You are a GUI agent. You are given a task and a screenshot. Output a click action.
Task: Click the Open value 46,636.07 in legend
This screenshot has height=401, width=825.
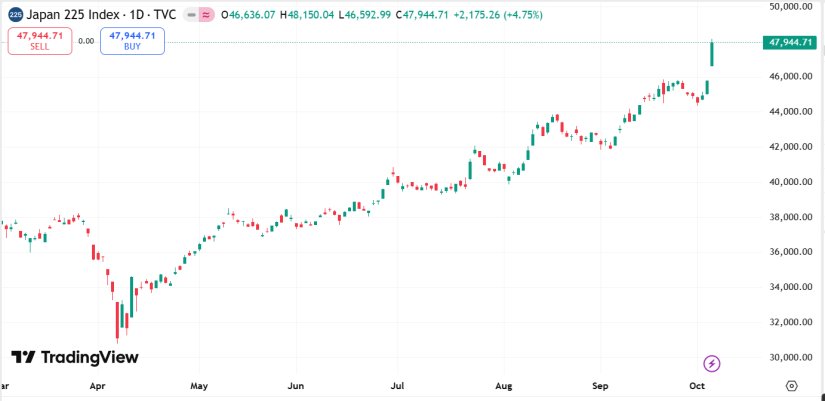pyautogui.click(x=253, y=15)
